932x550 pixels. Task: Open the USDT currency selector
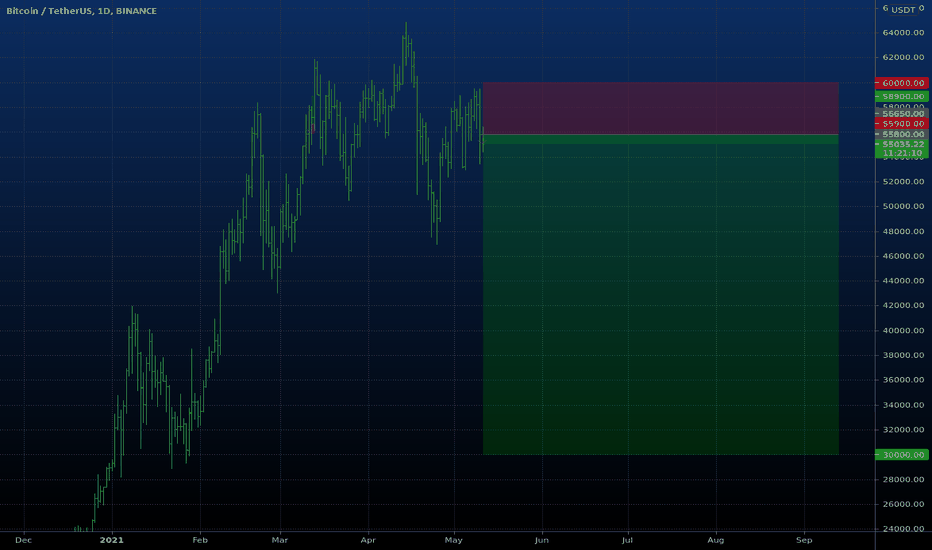pyautogui.click(x=903, y=10)
